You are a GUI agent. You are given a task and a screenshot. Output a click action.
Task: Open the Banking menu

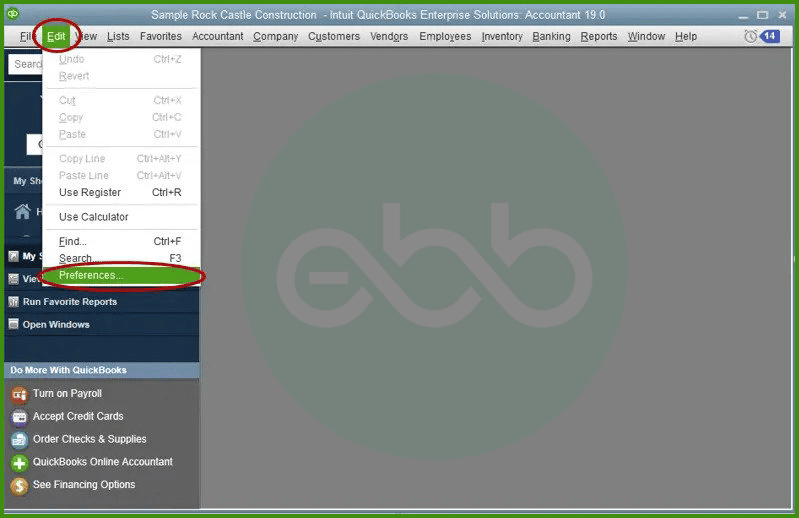(551, 36)
